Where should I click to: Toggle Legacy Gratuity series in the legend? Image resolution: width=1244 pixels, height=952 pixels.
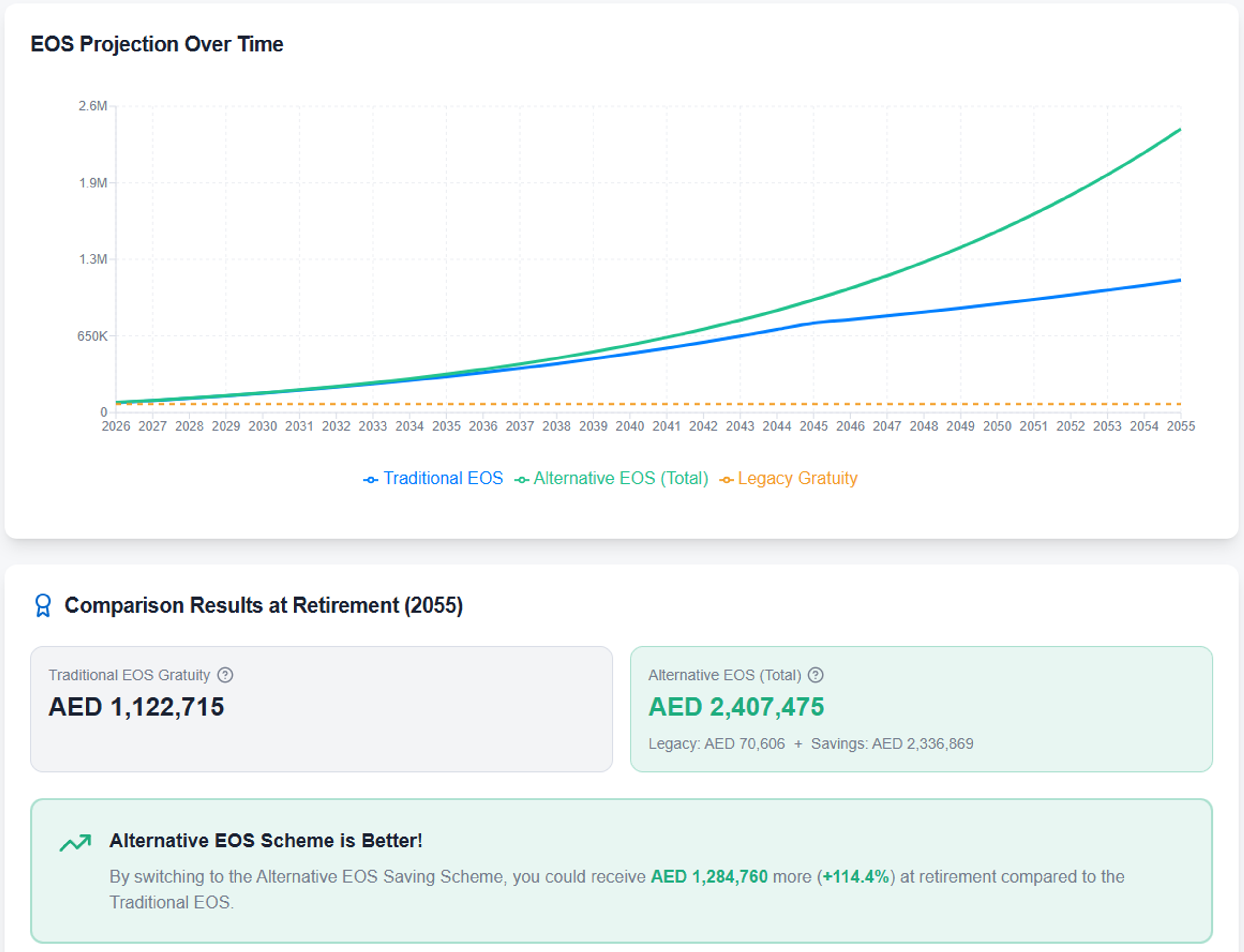pyautogui.click(x=797, y=478)
